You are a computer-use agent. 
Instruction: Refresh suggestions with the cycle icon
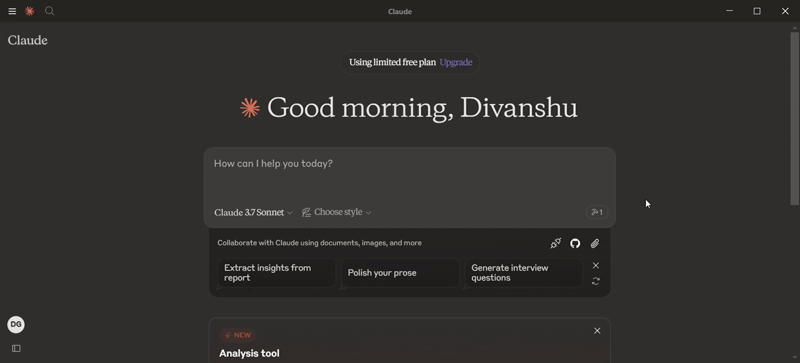[x=595, y=281]
